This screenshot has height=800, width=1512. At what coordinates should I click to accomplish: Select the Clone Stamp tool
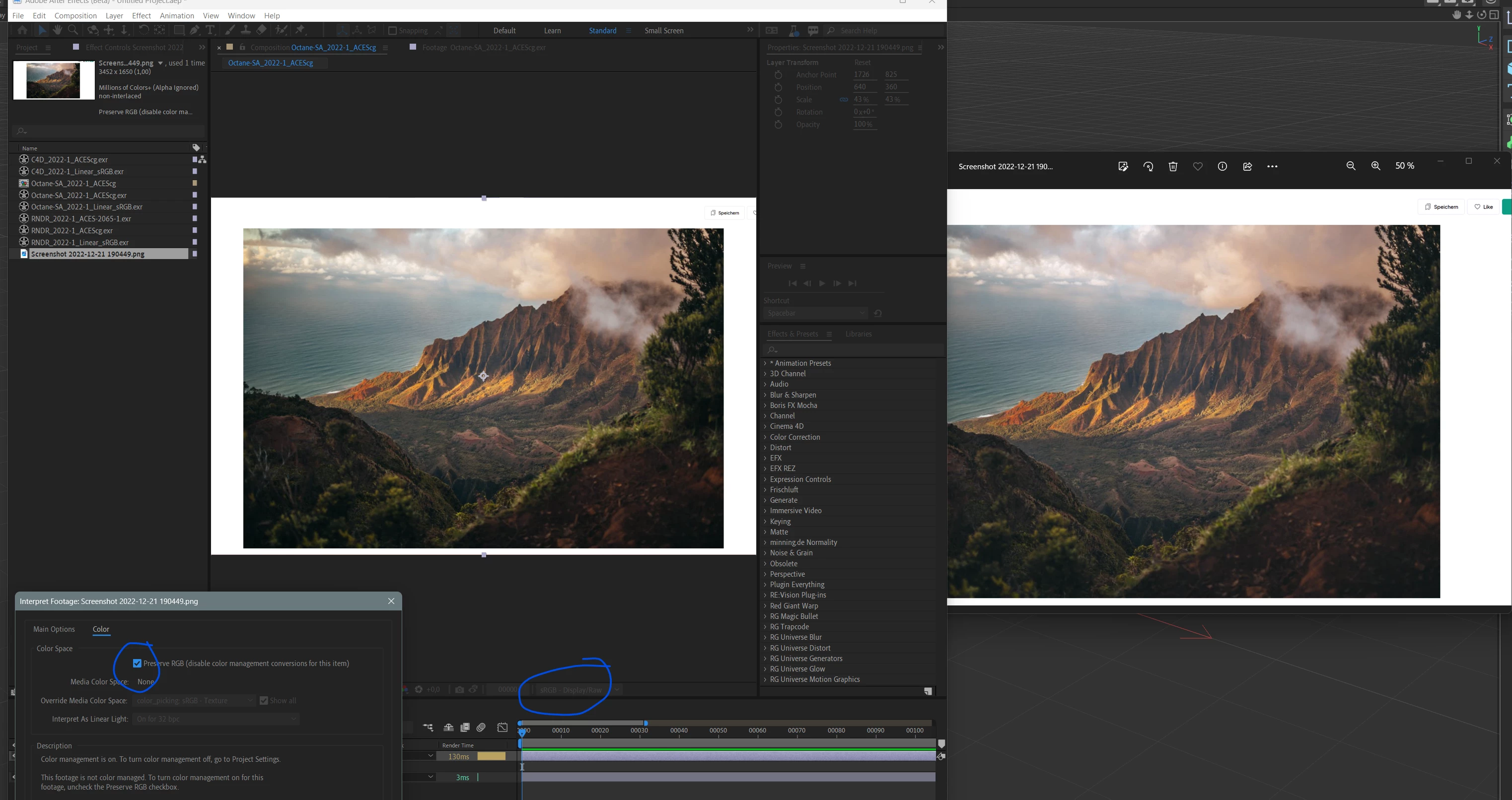tap(246, 30)
